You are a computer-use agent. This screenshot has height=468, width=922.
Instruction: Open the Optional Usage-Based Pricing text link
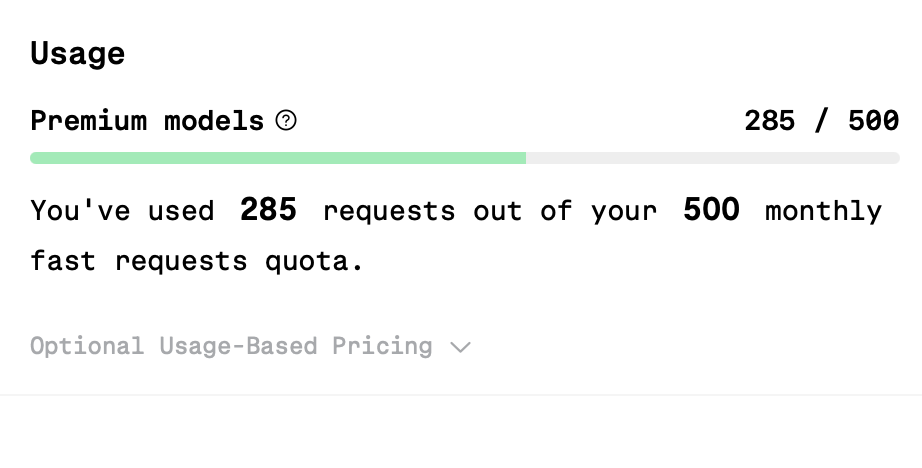[231, 346]
